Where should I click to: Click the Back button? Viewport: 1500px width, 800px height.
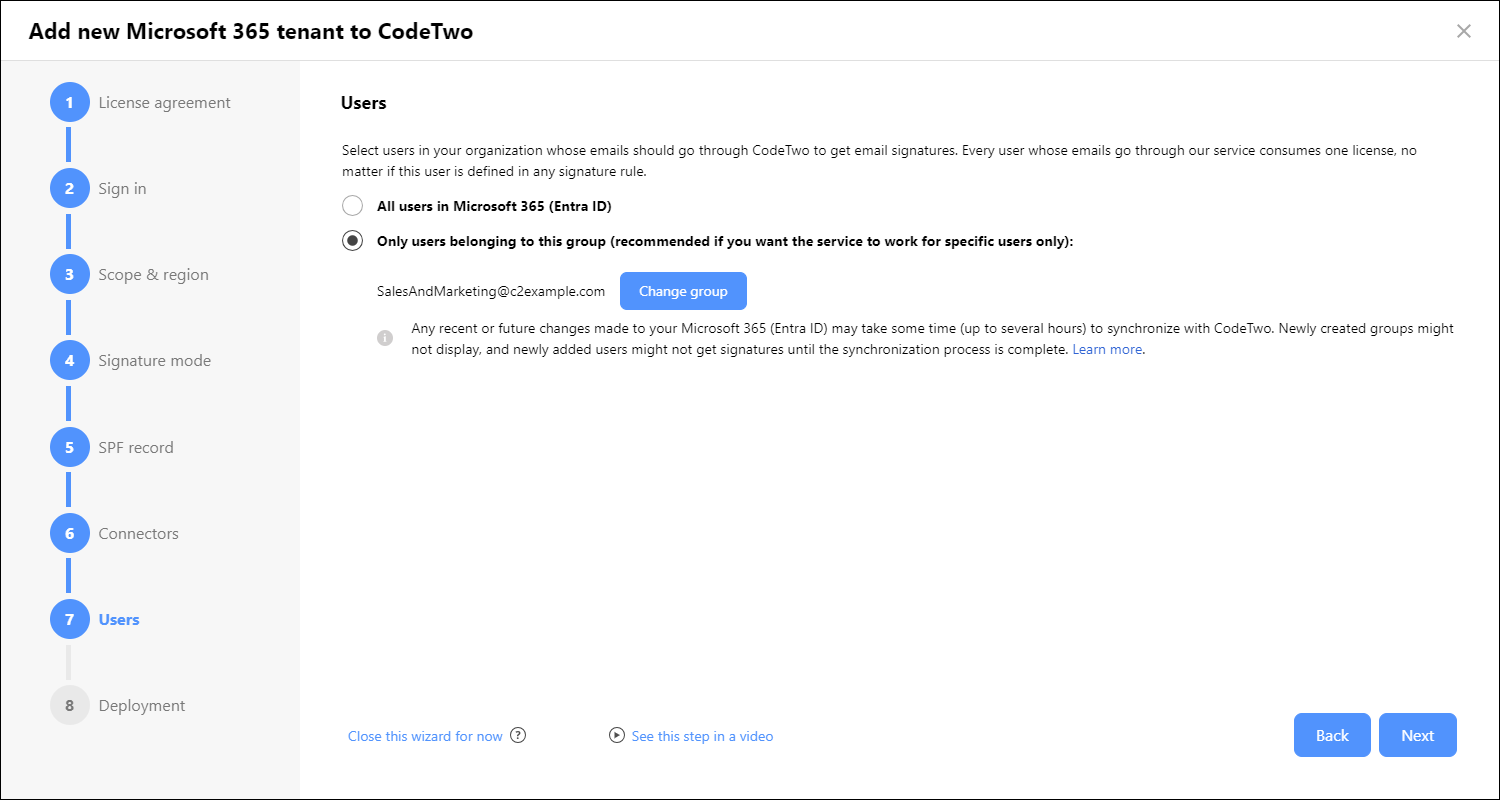[1332, 735]
